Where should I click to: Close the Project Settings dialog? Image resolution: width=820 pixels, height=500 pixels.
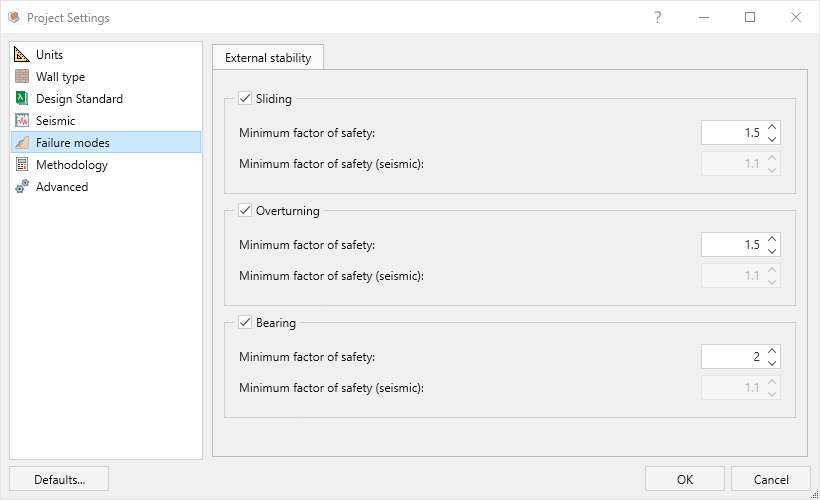(796, 17)
